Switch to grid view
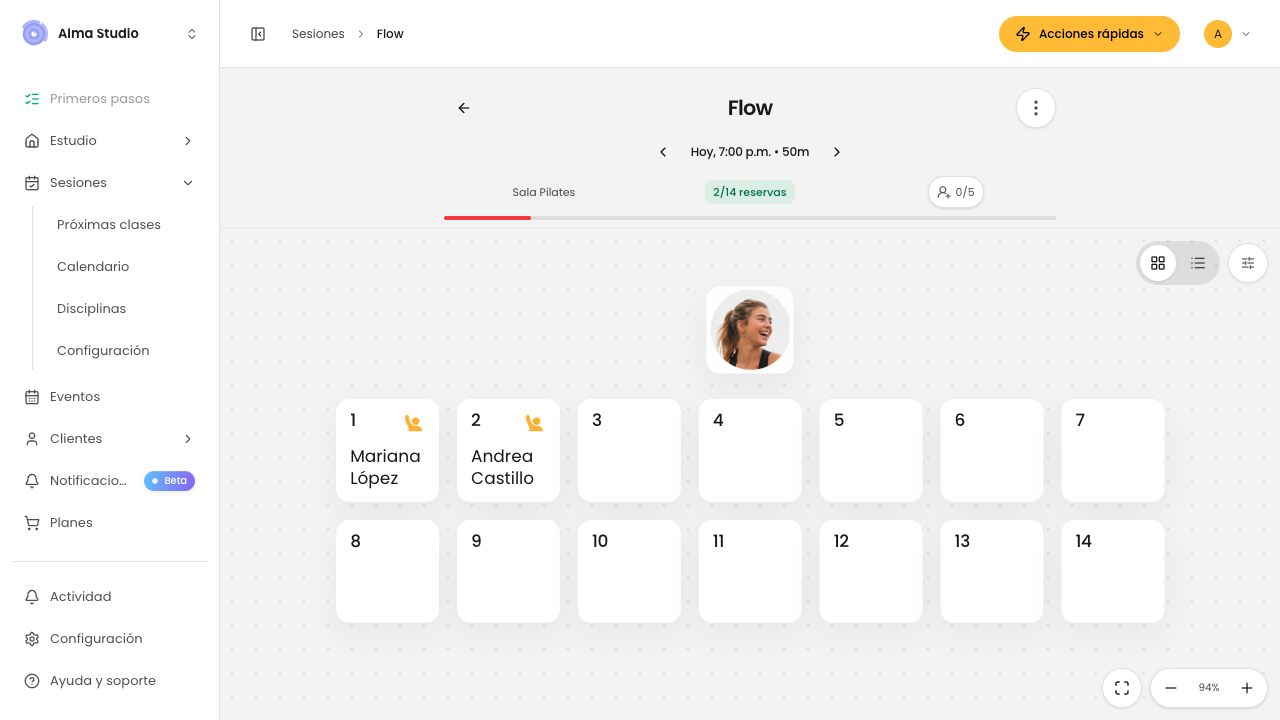Screen dimensions: 1280x720 pyautogui.click(x=1158, y=263)
